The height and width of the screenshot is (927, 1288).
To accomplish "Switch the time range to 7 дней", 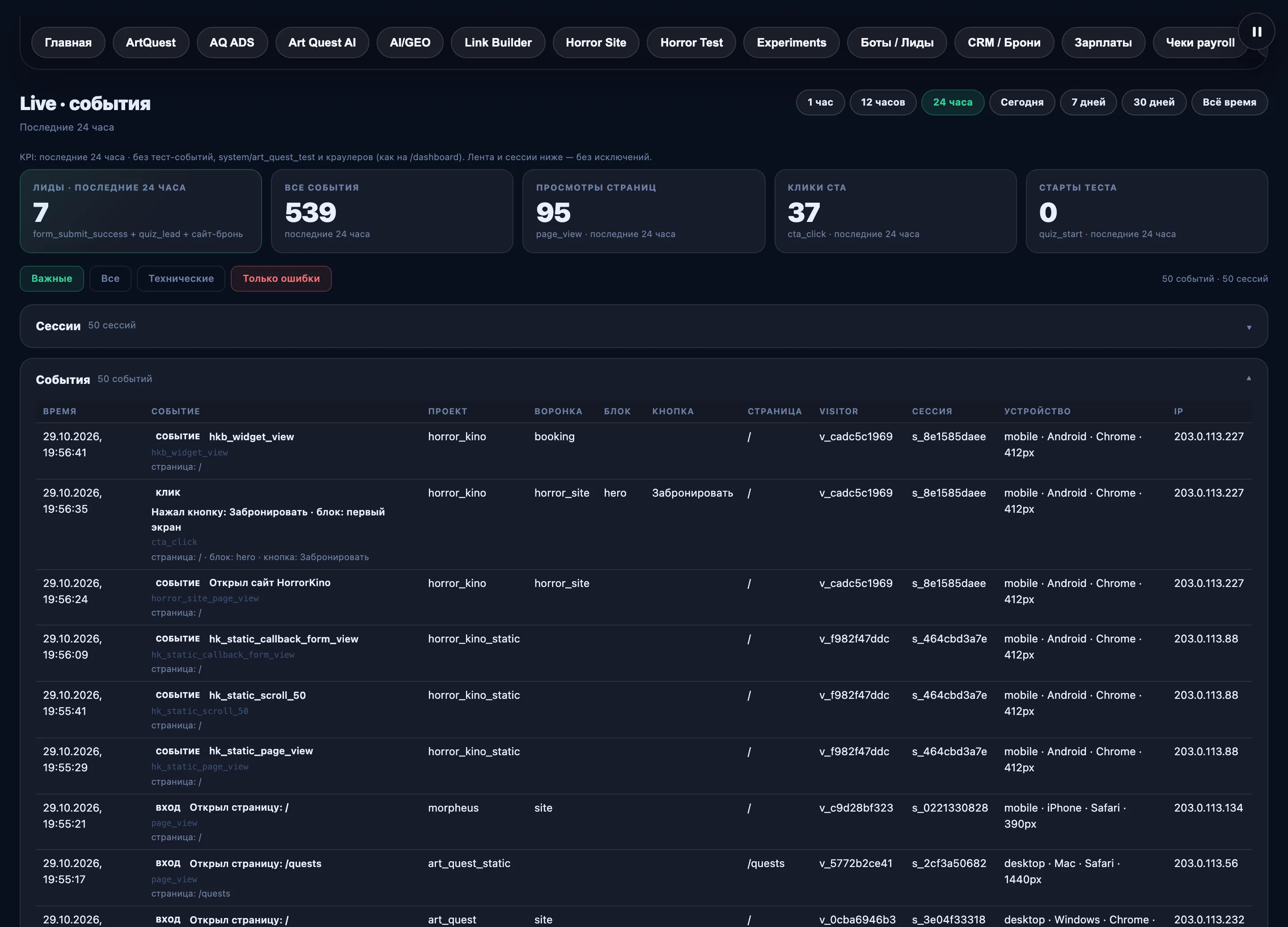I will (1088, 102).
